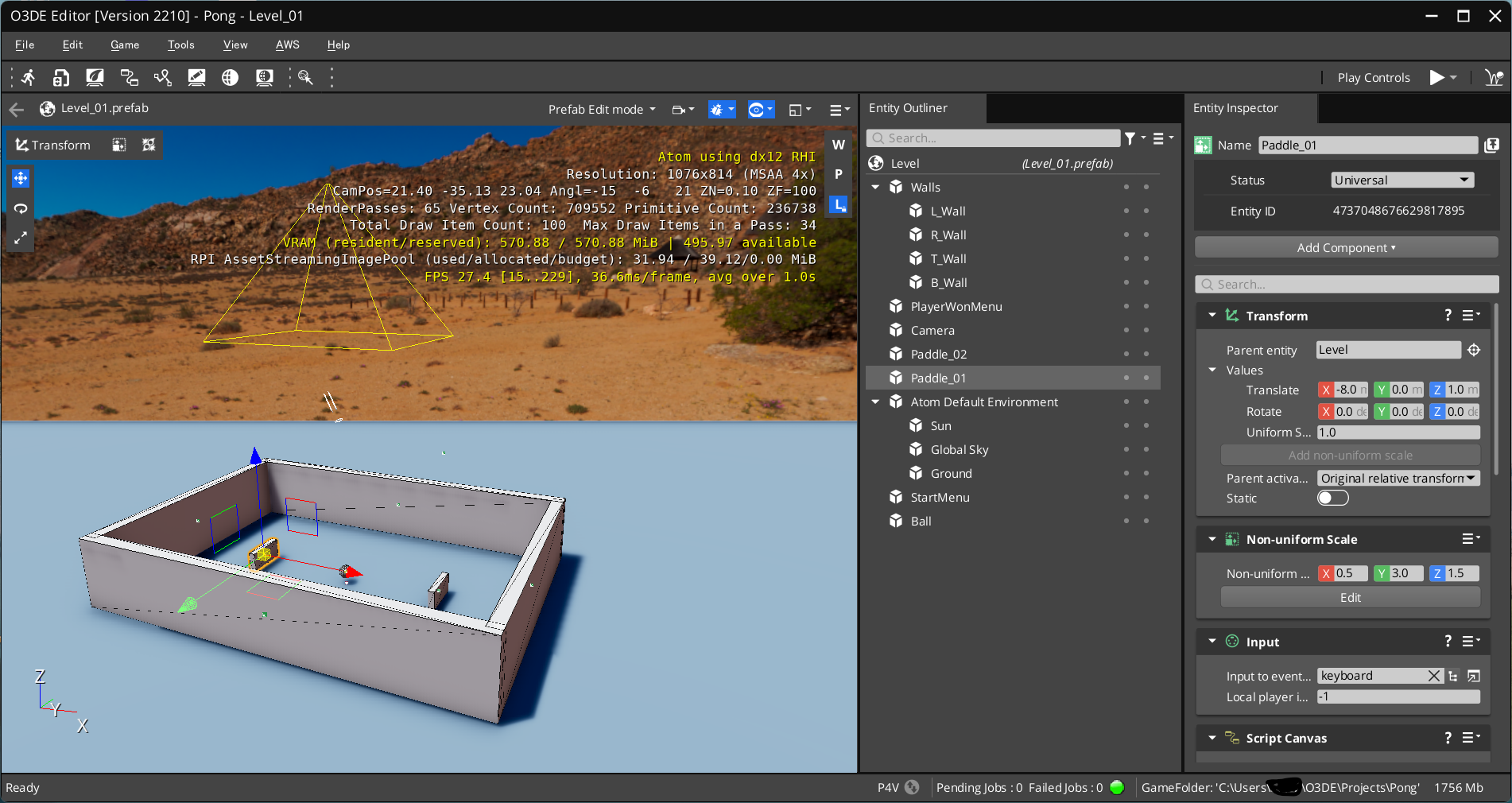Open the Tools menu
The image size is (1512, 803).
180,45
